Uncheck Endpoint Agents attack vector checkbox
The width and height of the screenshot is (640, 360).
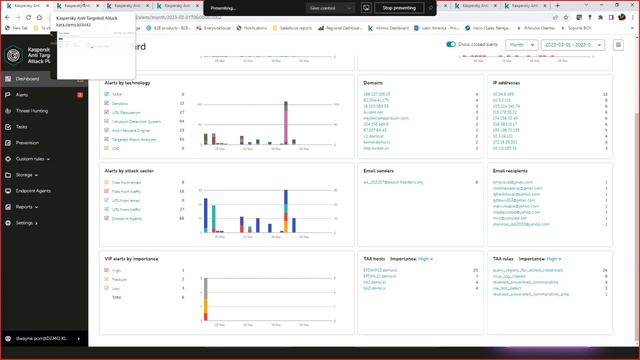pyautogui.click(x=107, y=218)
